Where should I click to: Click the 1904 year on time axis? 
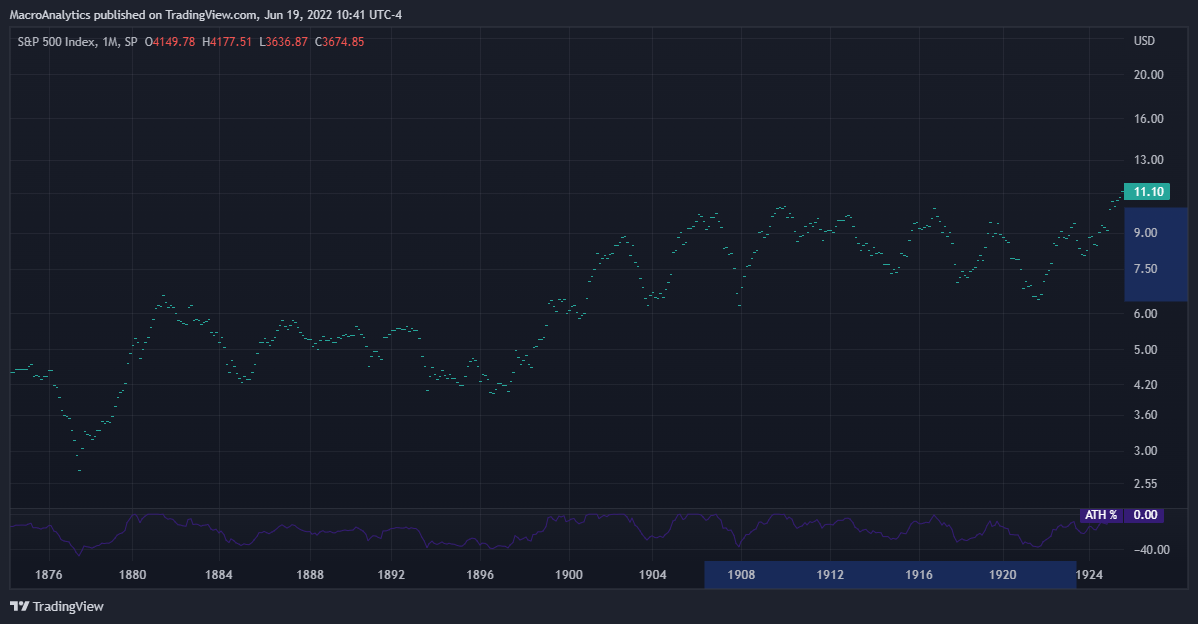point(652,575)
